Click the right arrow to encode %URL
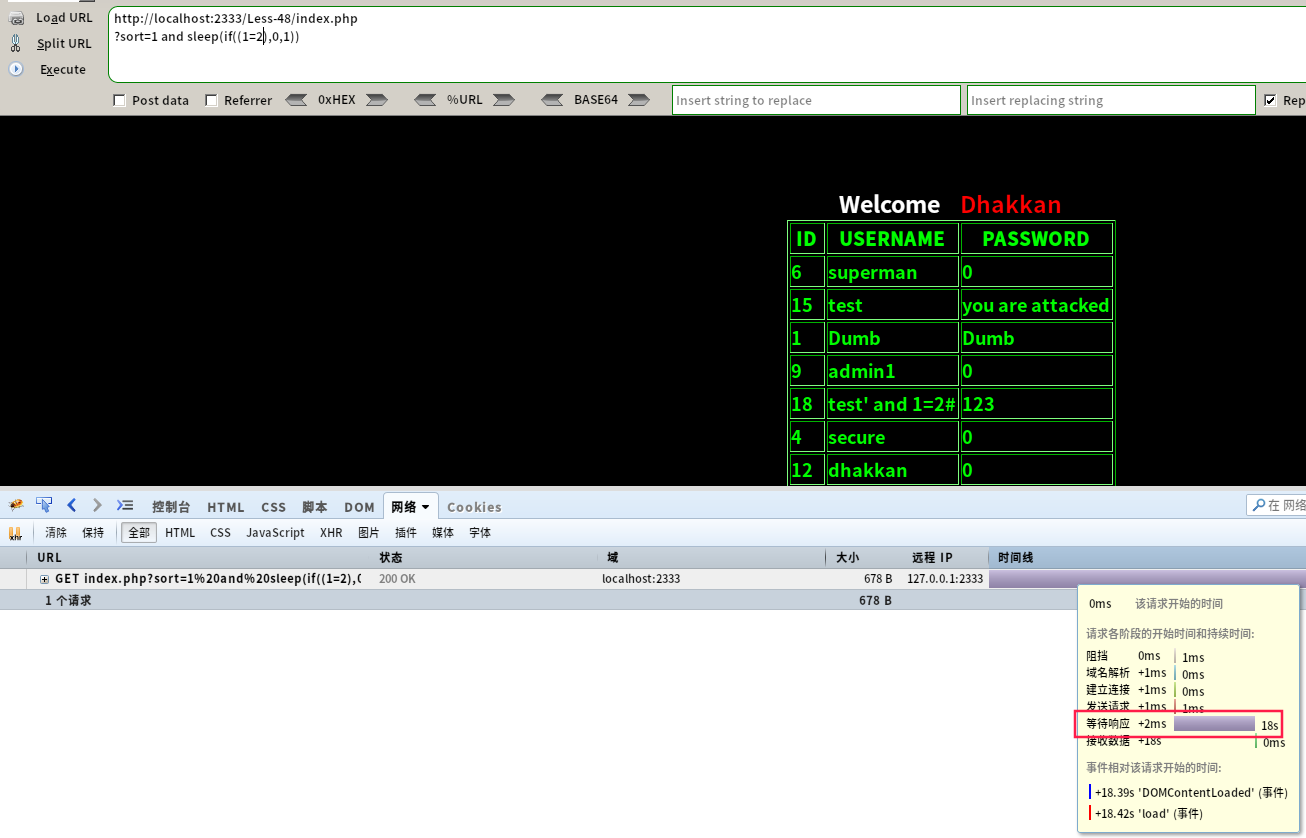 coord(503,100)
